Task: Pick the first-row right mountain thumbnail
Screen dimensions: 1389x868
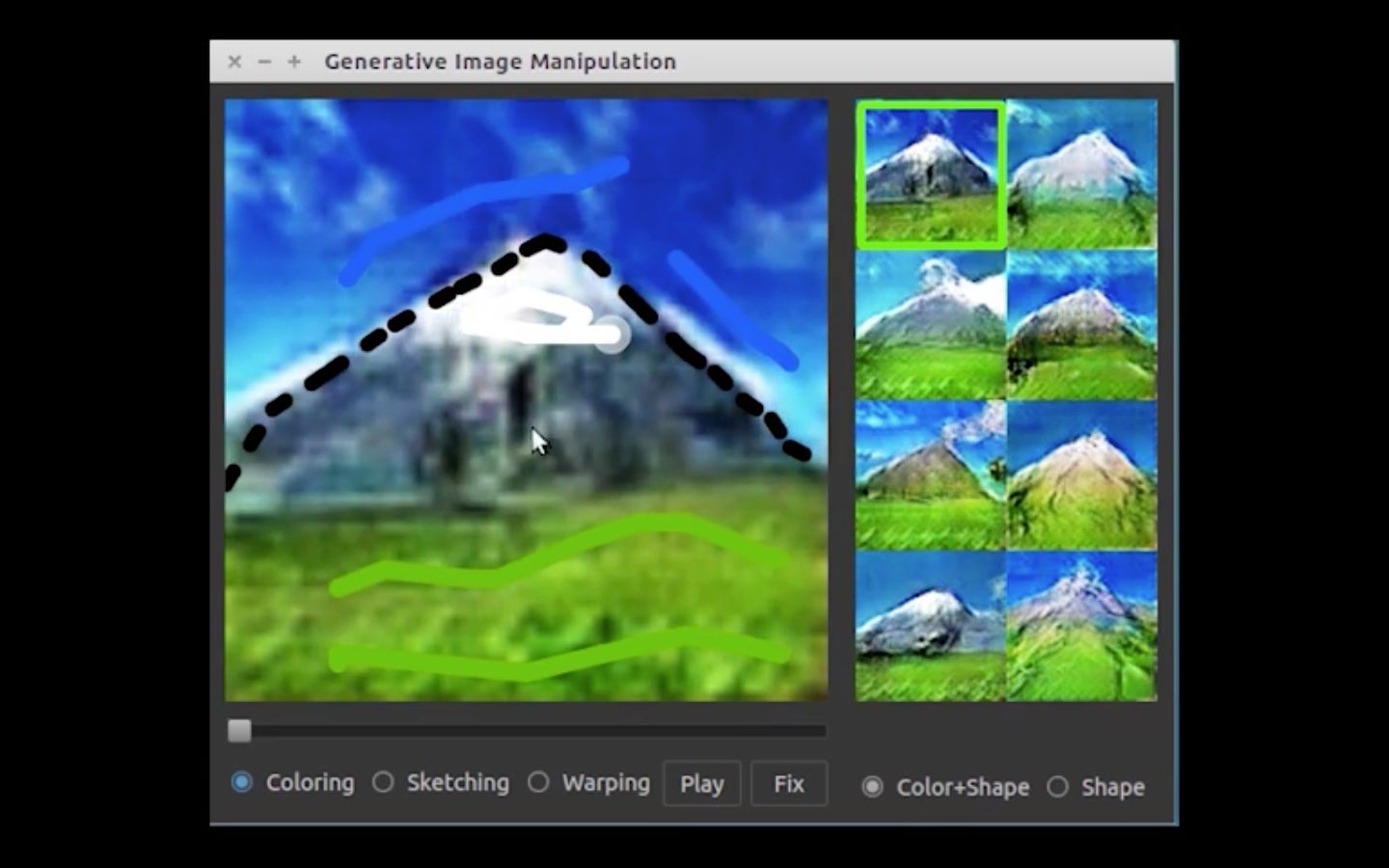Action: 1081,176
